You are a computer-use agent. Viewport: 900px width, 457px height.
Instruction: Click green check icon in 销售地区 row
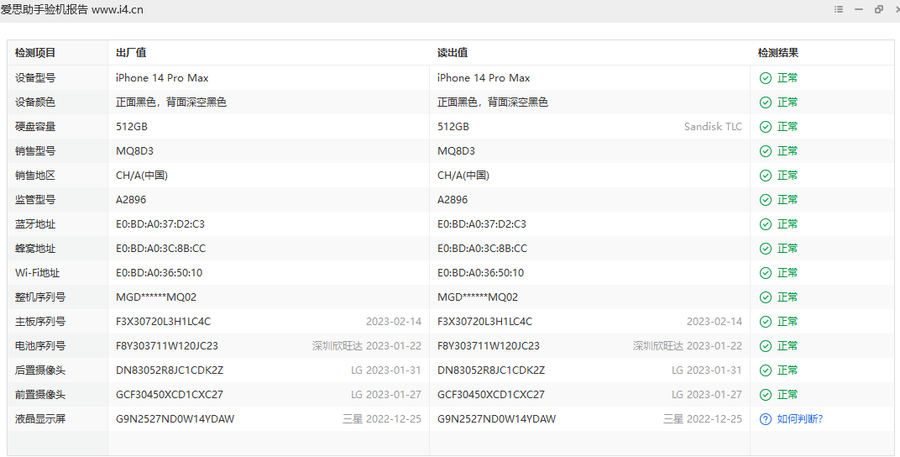click(x=765, y=176)
